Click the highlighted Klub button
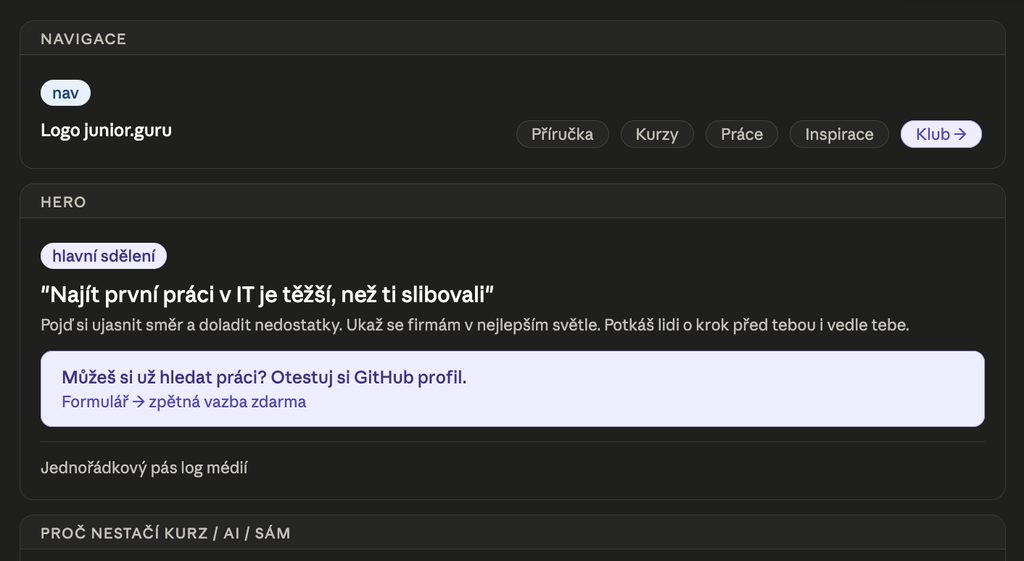This screenshot has height=561, width=1024. click(933, 134)
